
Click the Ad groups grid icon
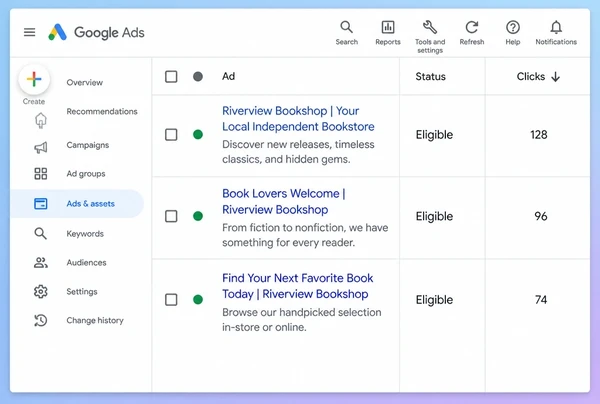coord(41,174)
